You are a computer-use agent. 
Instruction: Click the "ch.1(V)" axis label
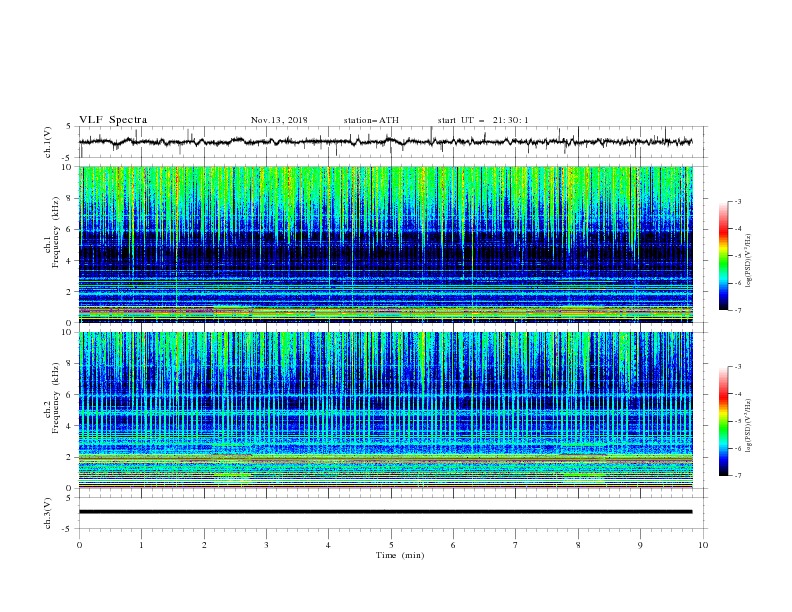click(48, 142)
